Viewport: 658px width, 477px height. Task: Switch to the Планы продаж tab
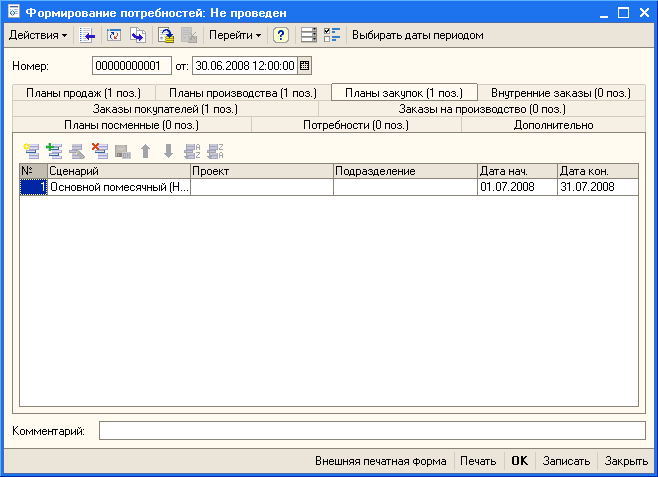(x=83, y=93)
